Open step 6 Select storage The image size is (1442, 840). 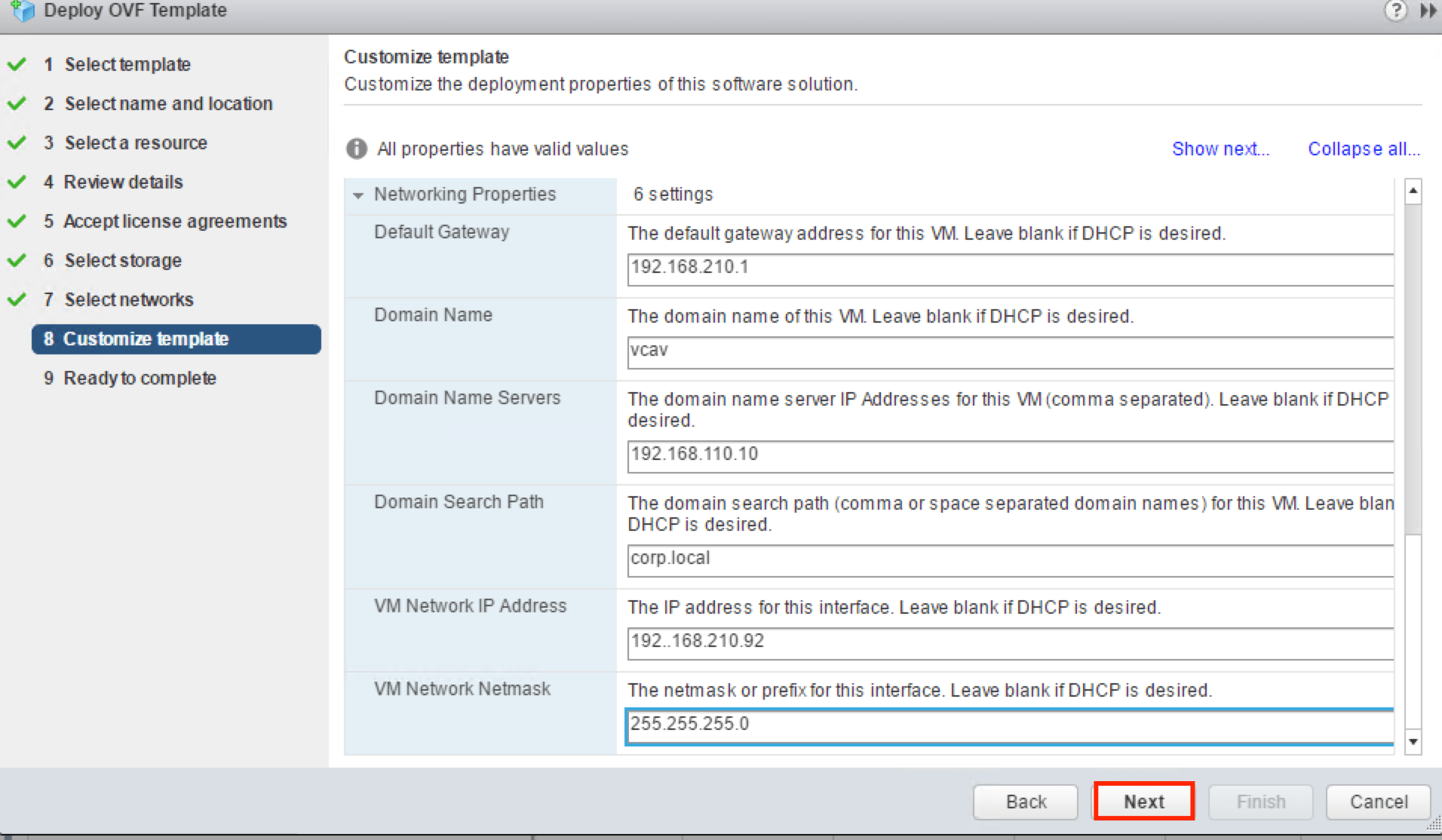122,261
